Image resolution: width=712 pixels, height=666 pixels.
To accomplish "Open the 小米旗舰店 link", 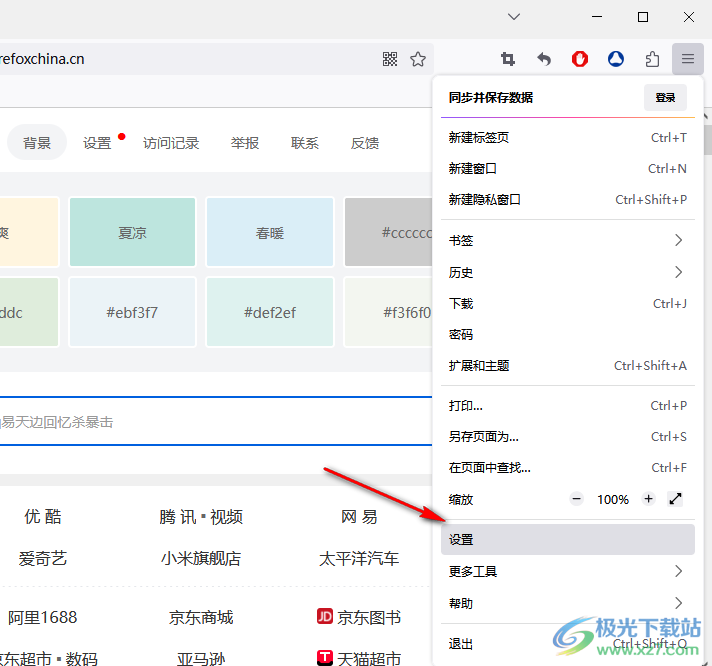I will 201,558.
